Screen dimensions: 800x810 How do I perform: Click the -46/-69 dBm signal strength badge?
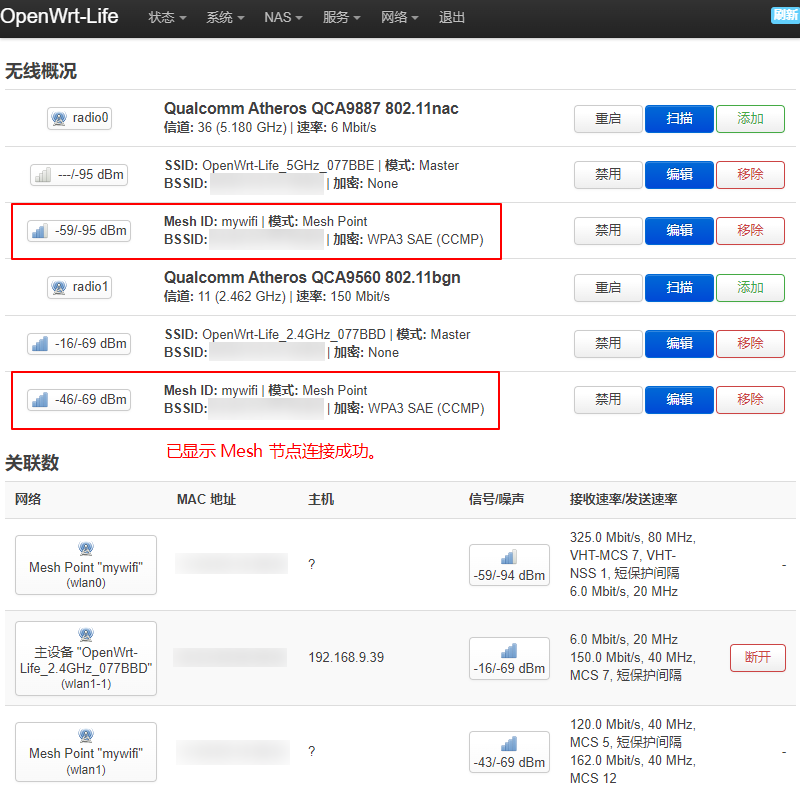(79, 400)
